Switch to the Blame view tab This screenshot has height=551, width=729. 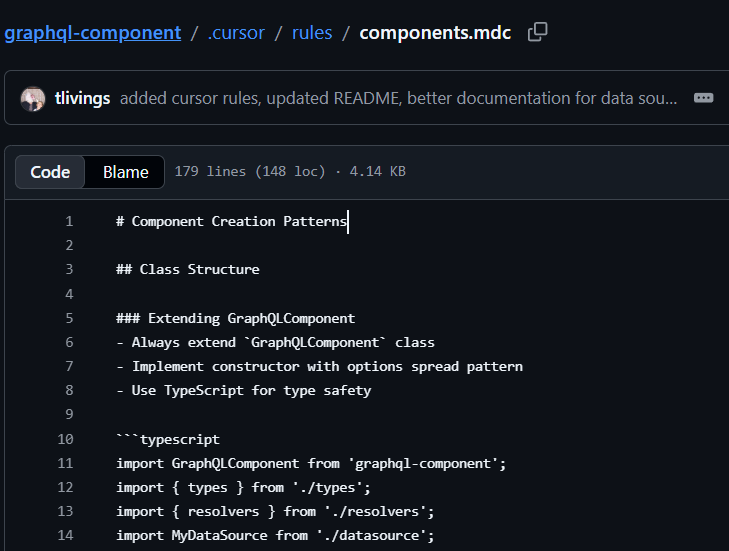[126, 172]
